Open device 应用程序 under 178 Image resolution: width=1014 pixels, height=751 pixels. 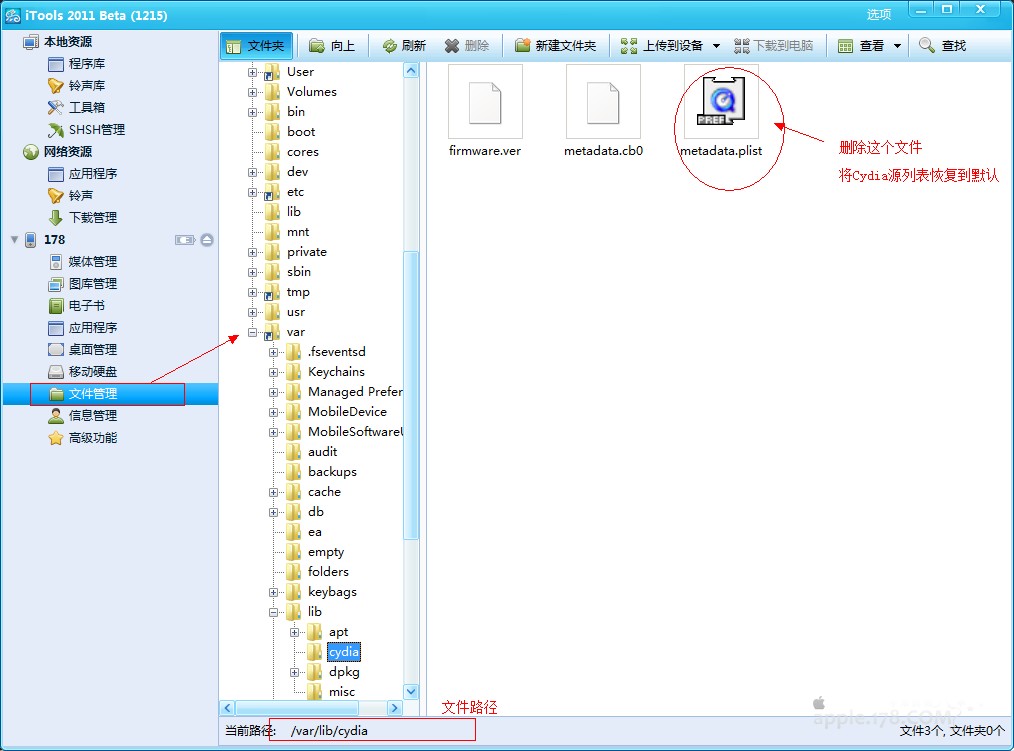pos(93,328)
